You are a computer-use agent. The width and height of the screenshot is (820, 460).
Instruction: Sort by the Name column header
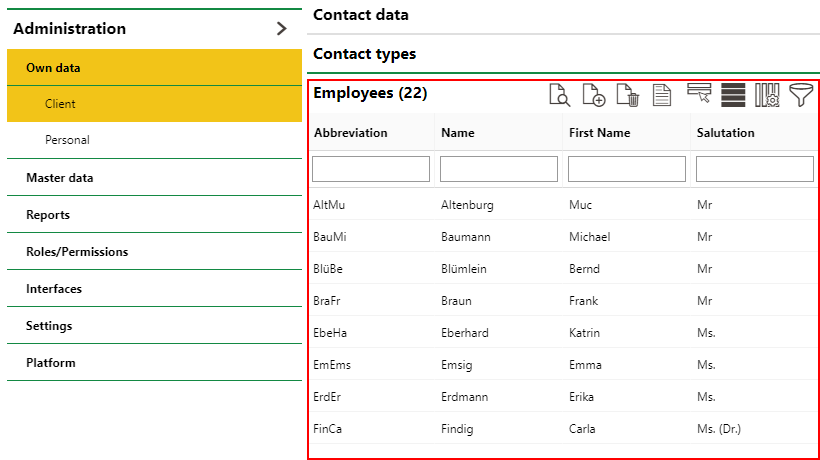point(458,133)
